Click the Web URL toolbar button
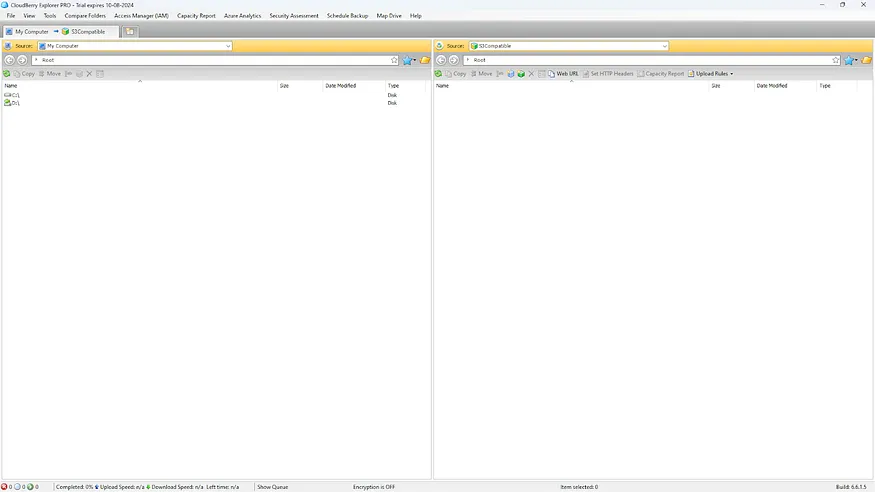 (x=563, y=74)
